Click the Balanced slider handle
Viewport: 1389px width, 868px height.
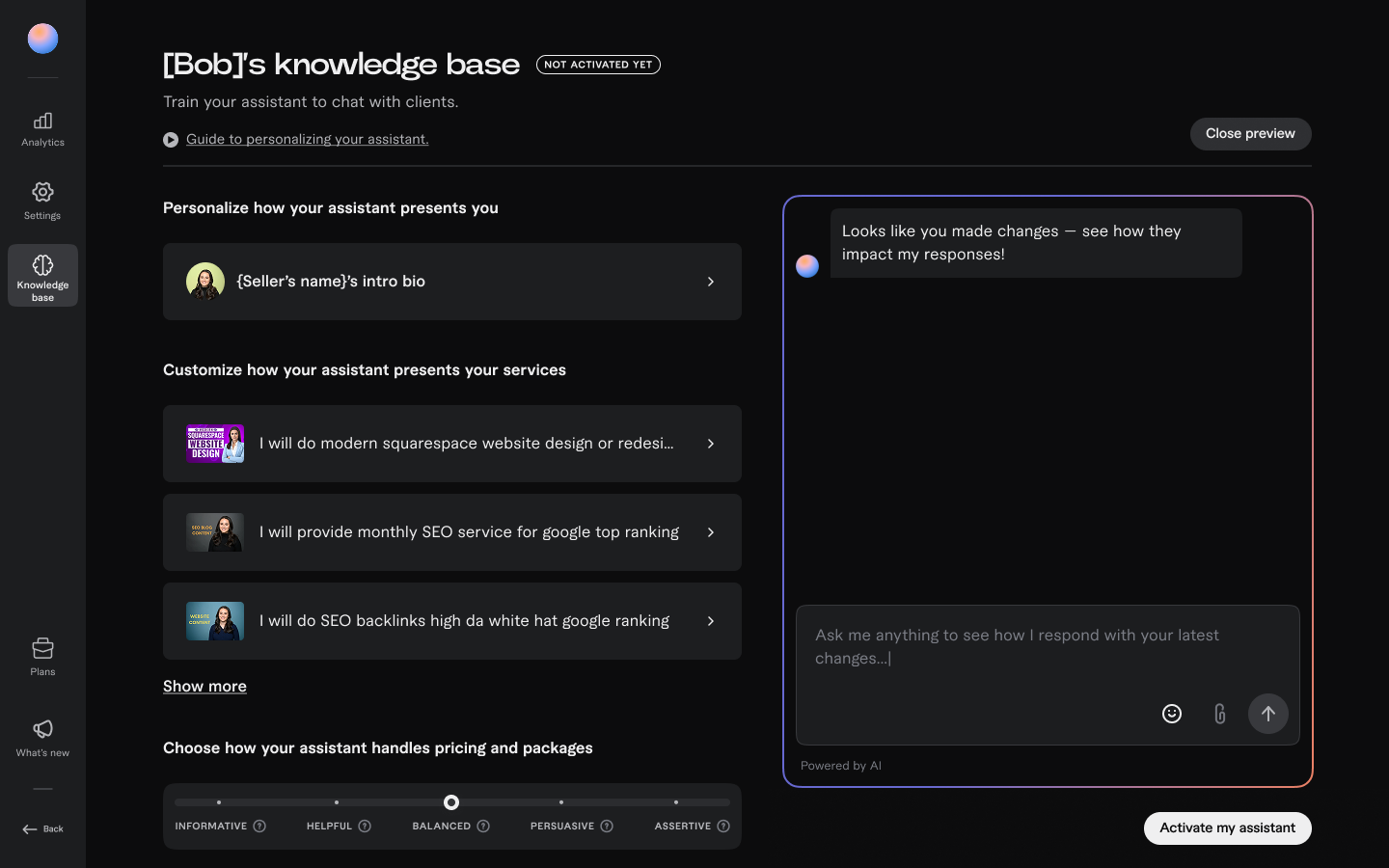point(451,802)
